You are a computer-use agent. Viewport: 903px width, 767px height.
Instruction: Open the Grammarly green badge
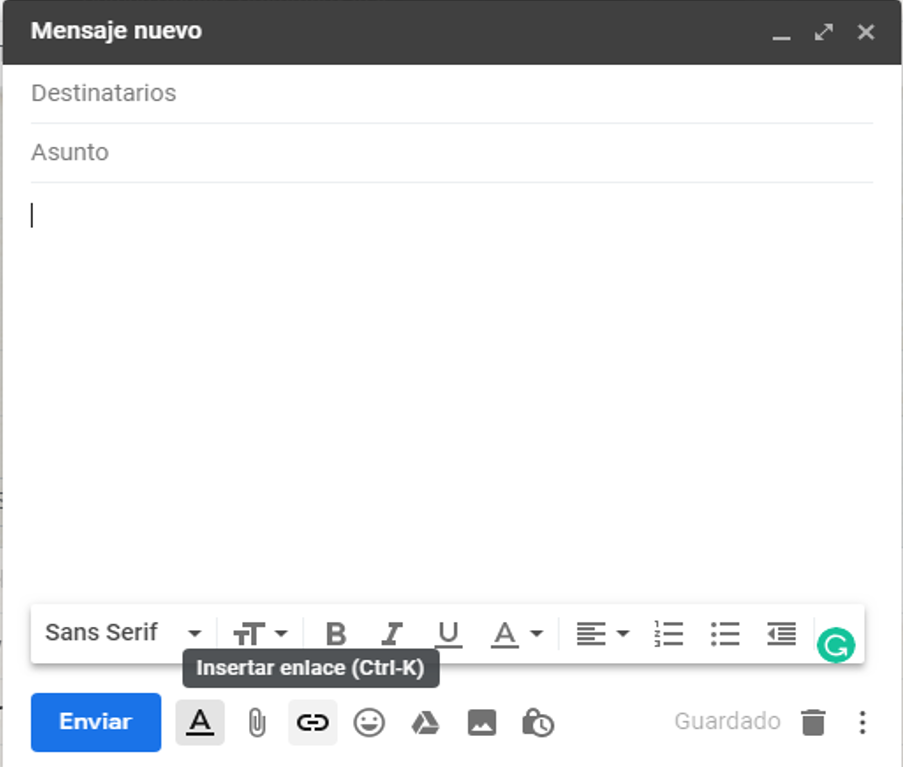click(836, 645)
